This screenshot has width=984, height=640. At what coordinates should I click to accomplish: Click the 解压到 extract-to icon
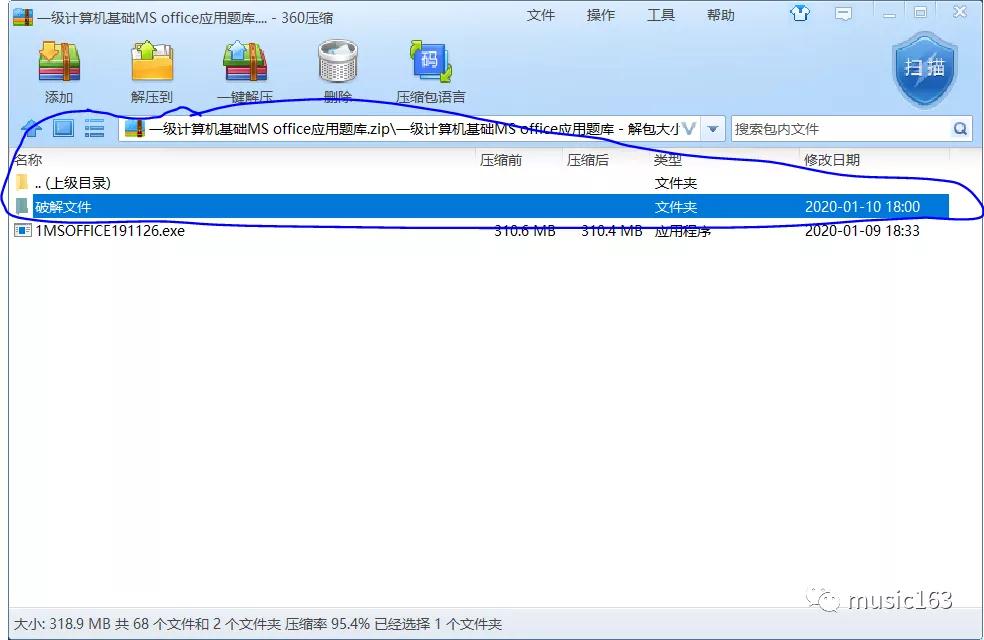pos(152,61)
